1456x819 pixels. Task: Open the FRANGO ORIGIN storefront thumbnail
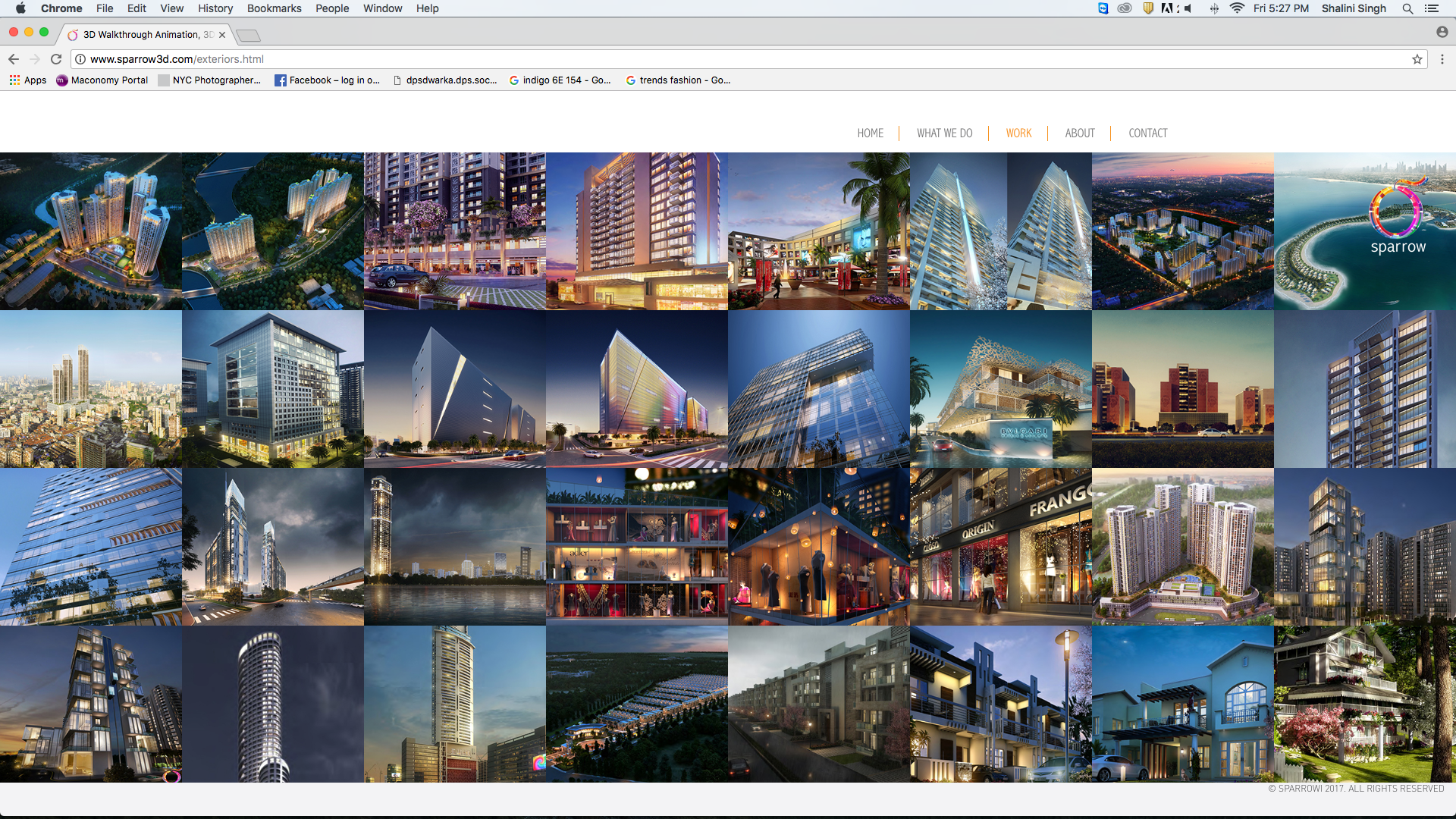pyautogui.click(x=1000, y=547)
